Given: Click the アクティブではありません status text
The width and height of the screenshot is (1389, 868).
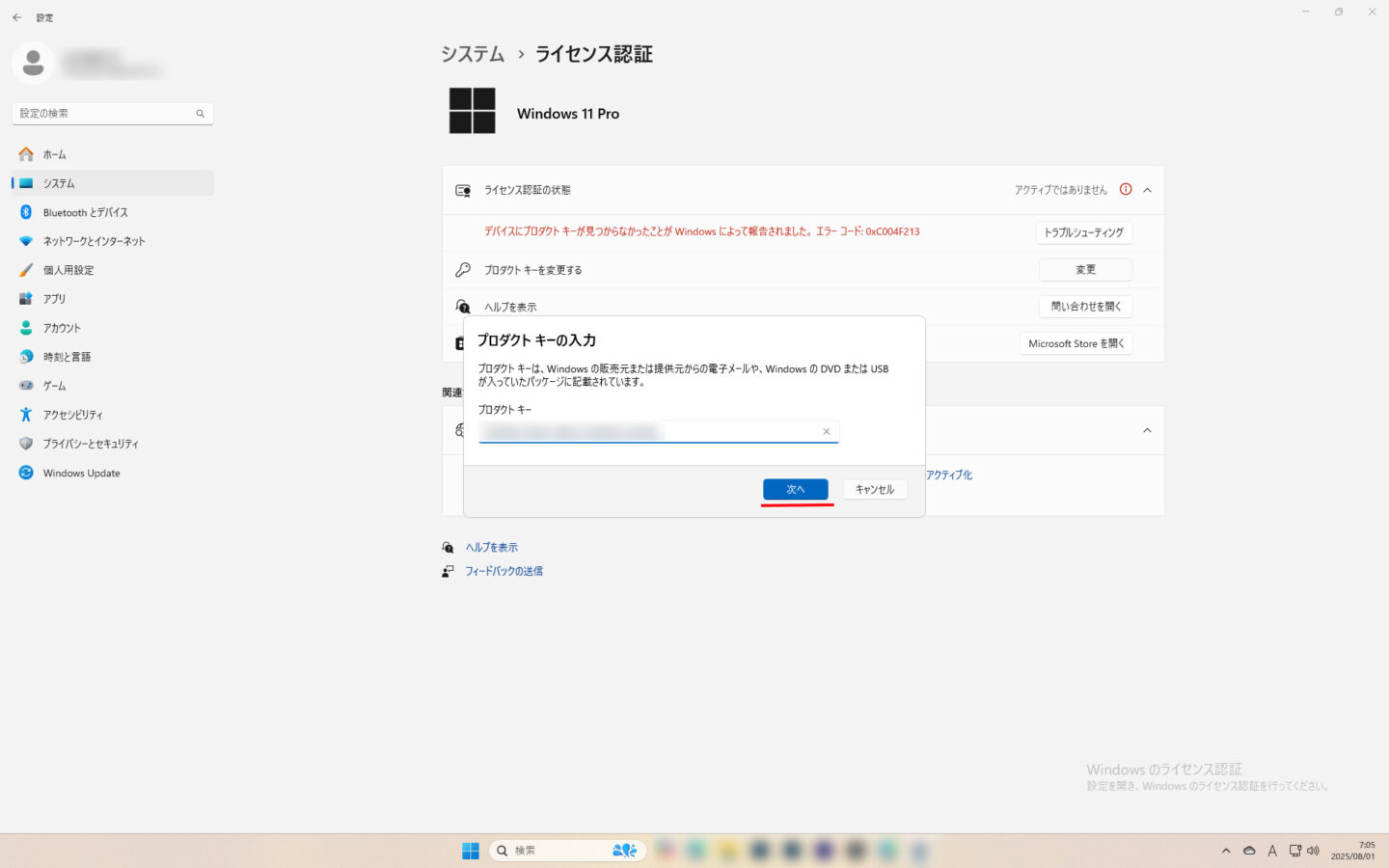Looking at the screenshot, I should [x=1061, y=190].
